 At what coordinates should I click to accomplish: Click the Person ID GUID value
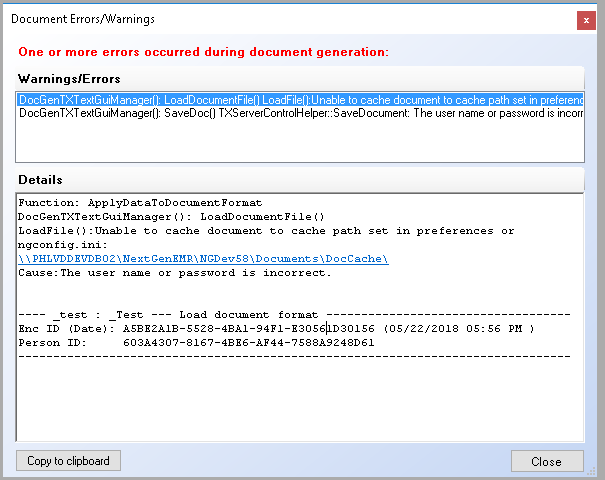(x=248, y=343)
